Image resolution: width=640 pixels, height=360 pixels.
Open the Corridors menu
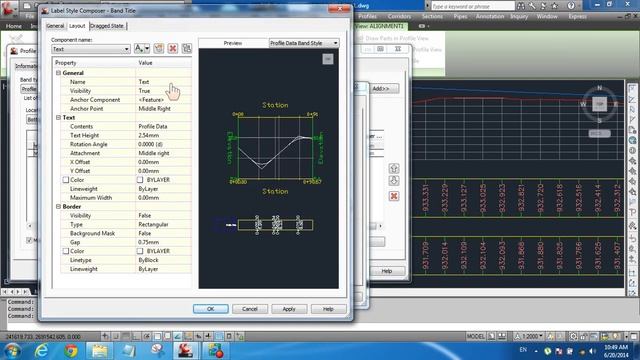pos(399,16)
